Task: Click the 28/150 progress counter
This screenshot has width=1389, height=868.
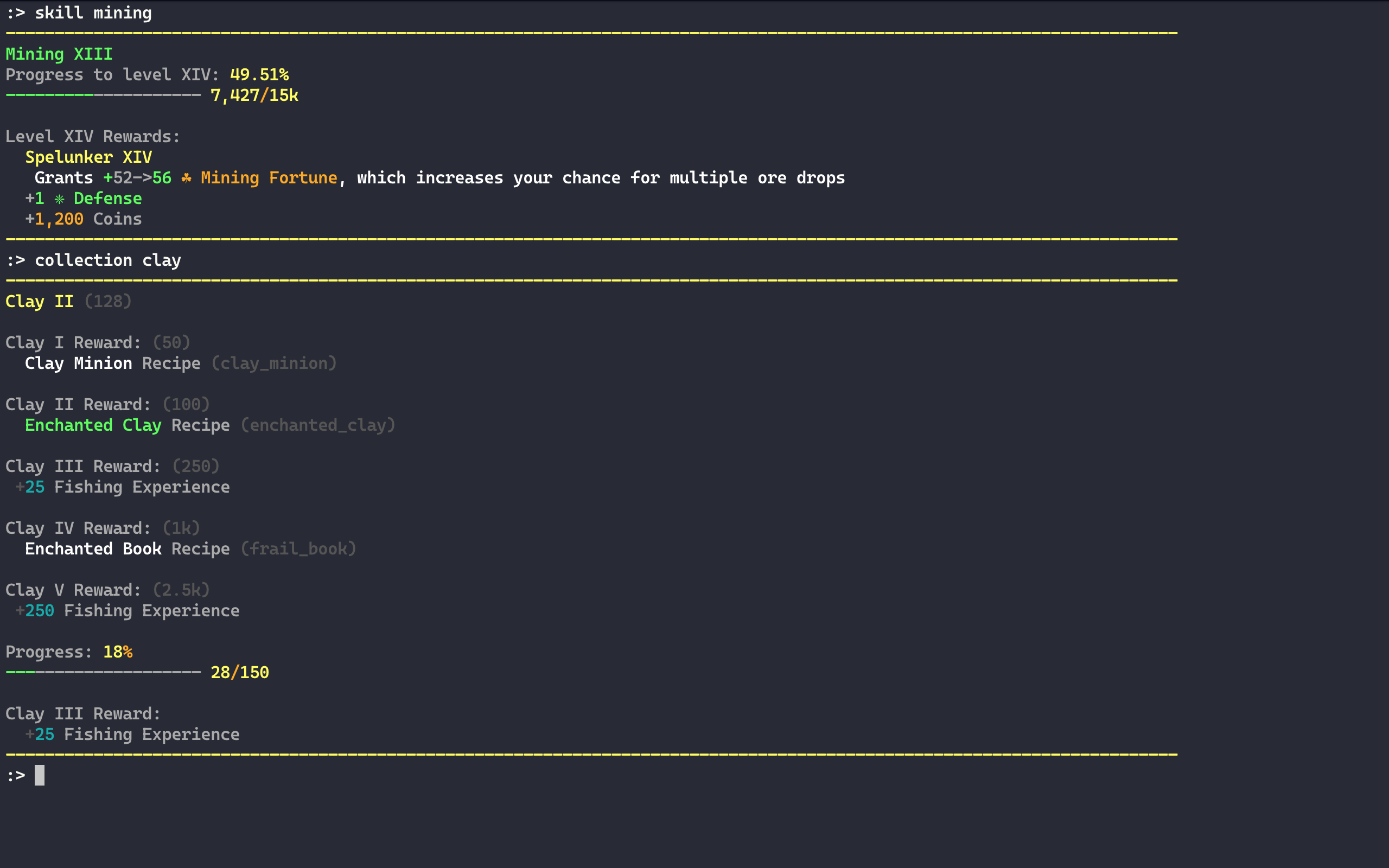Action: pos(239,672)
